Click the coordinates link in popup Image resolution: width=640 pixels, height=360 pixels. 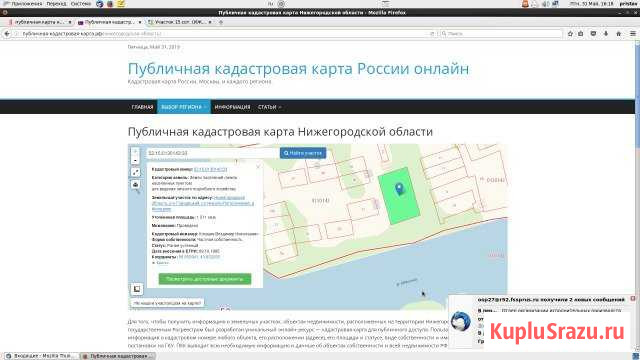pyautogui.click(x=199, y=257)
